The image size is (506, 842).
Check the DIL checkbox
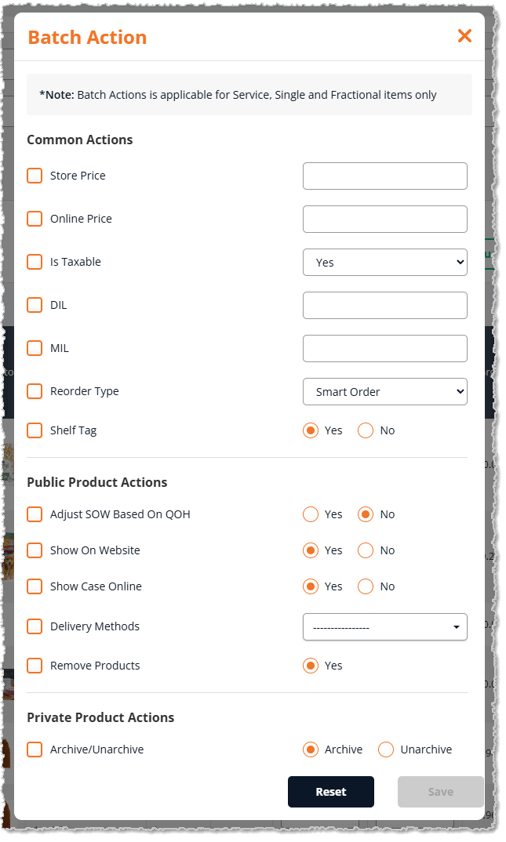[34, 305]
